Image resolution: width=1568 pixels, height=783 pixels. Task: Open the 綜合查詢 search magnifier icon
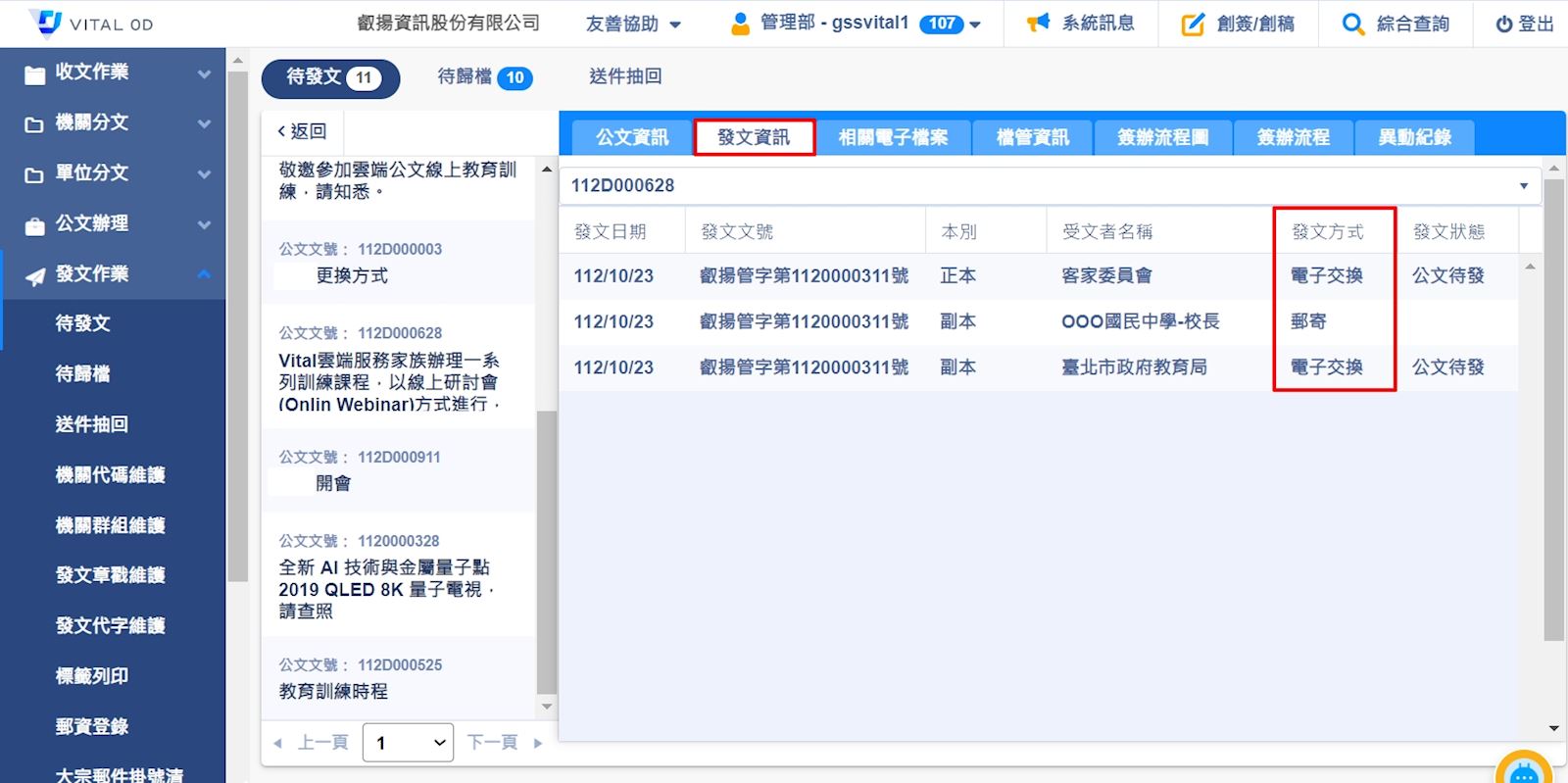1352,24
